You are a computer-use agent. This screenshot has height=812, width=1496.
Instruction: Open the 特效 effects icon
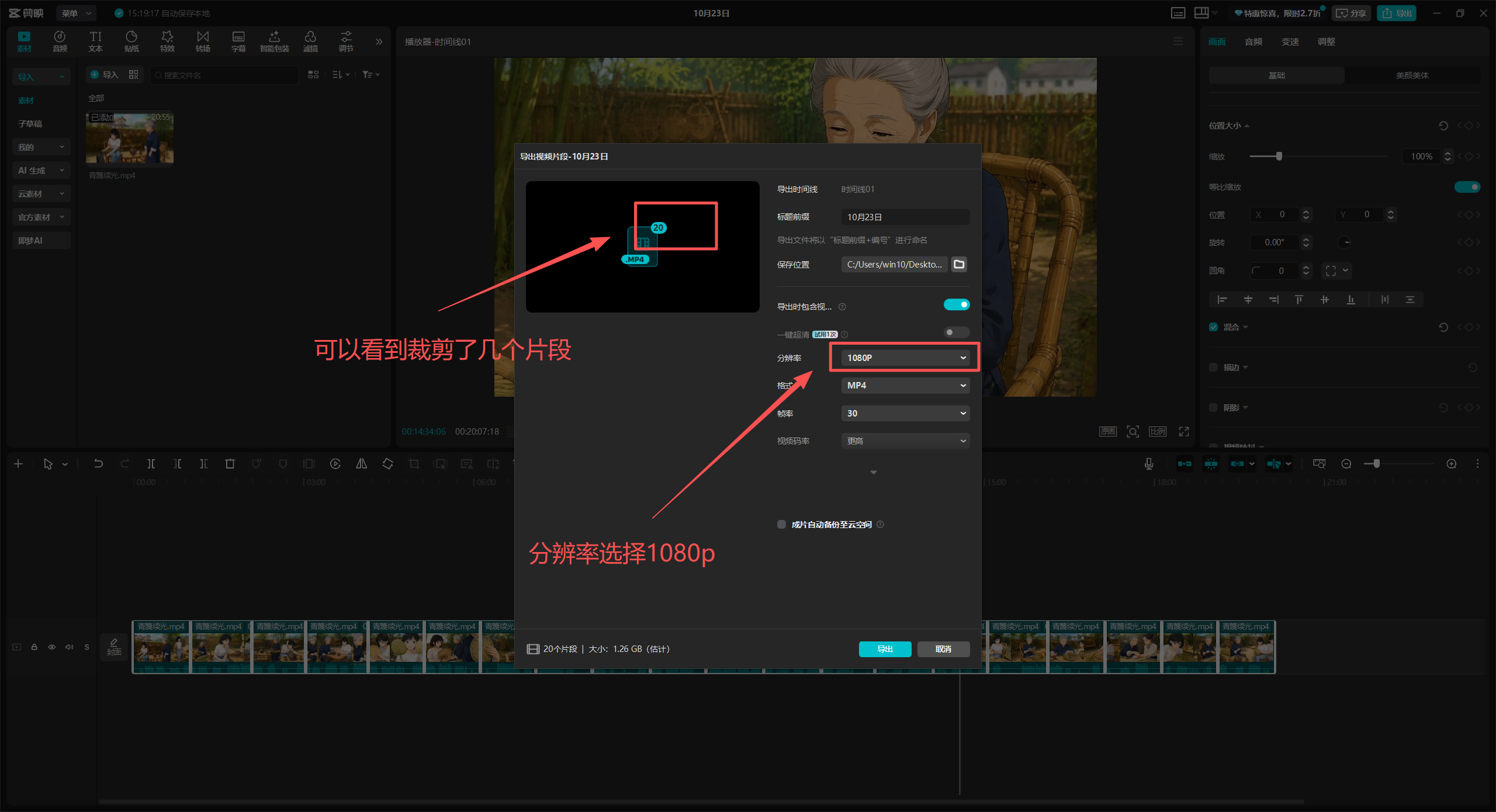tap(167, 41)
